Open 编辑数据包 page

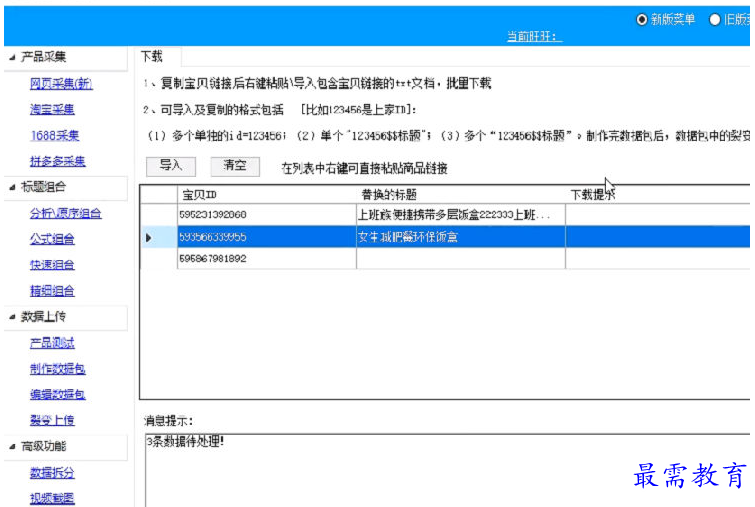click(57, 394)
